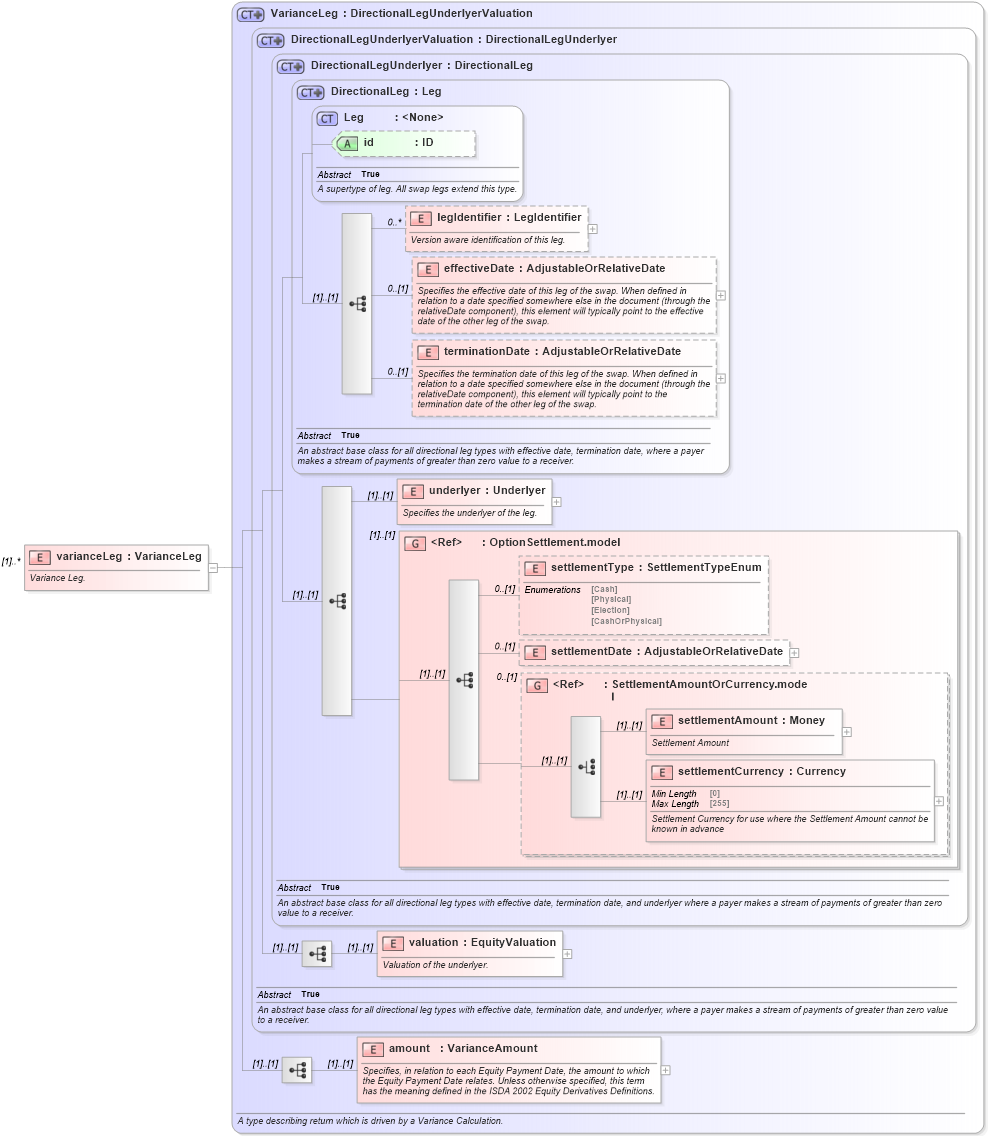Click the E icon on settlementCurrency element

pyautogui.click(x=660, y=771)
